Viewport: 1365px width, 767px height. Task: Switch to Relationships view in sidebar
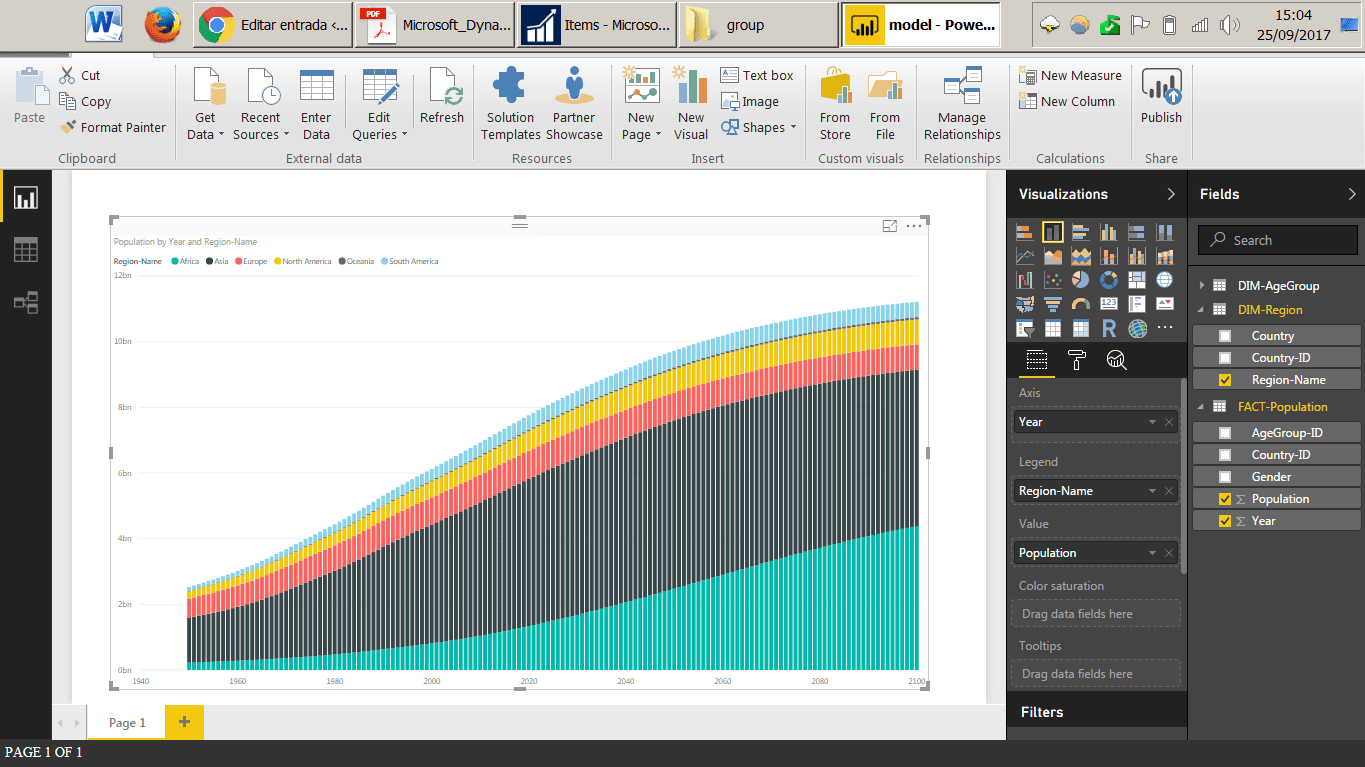point(25,302)
